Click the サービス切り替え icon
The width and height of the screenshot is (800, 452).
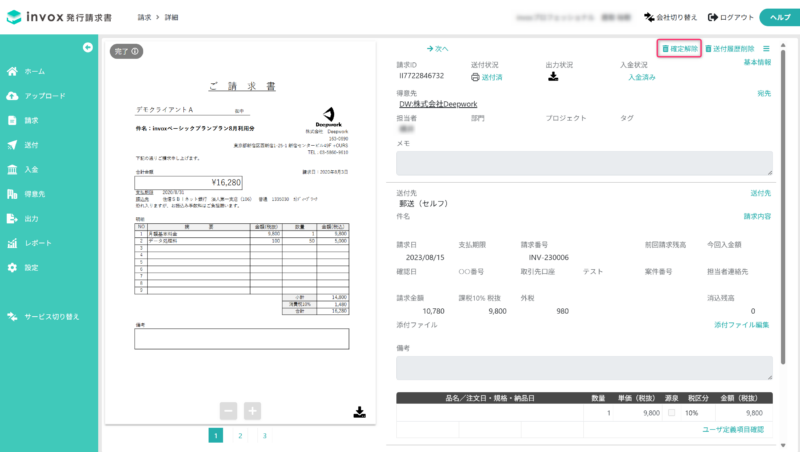pos(12,316)
